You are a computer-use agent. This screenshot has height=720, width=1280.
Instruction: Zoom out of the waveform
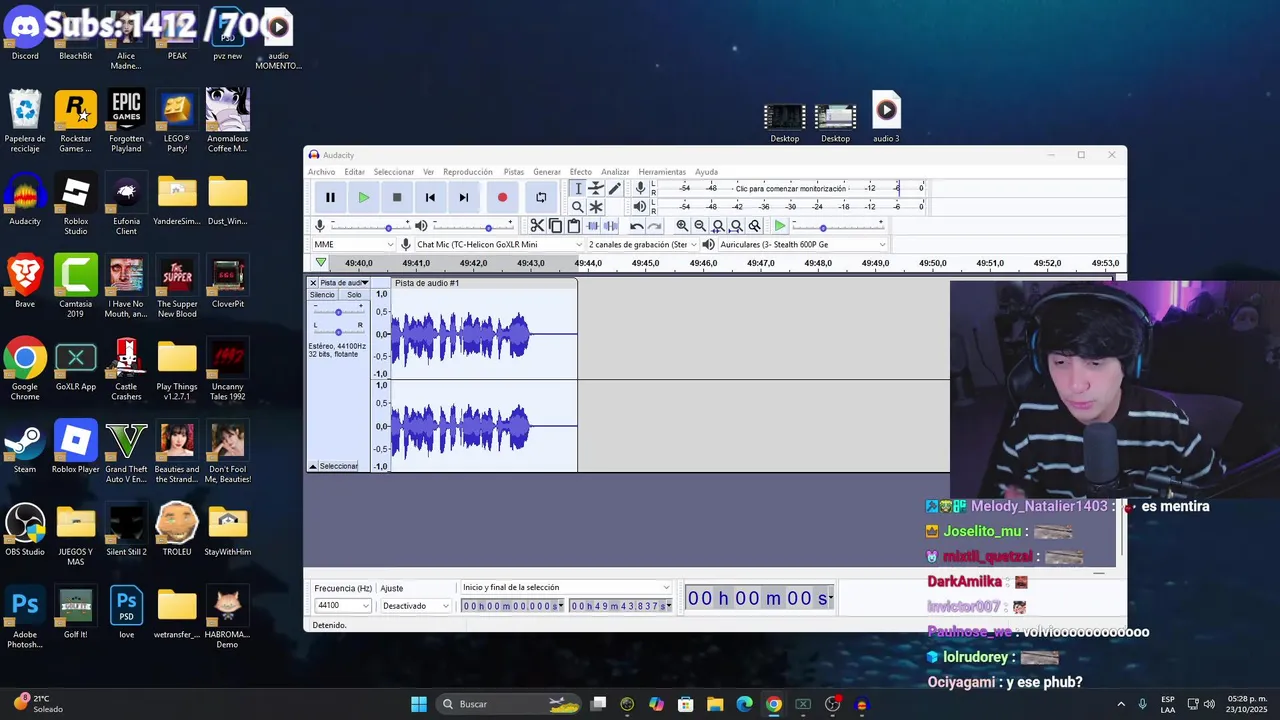(700, 226)
